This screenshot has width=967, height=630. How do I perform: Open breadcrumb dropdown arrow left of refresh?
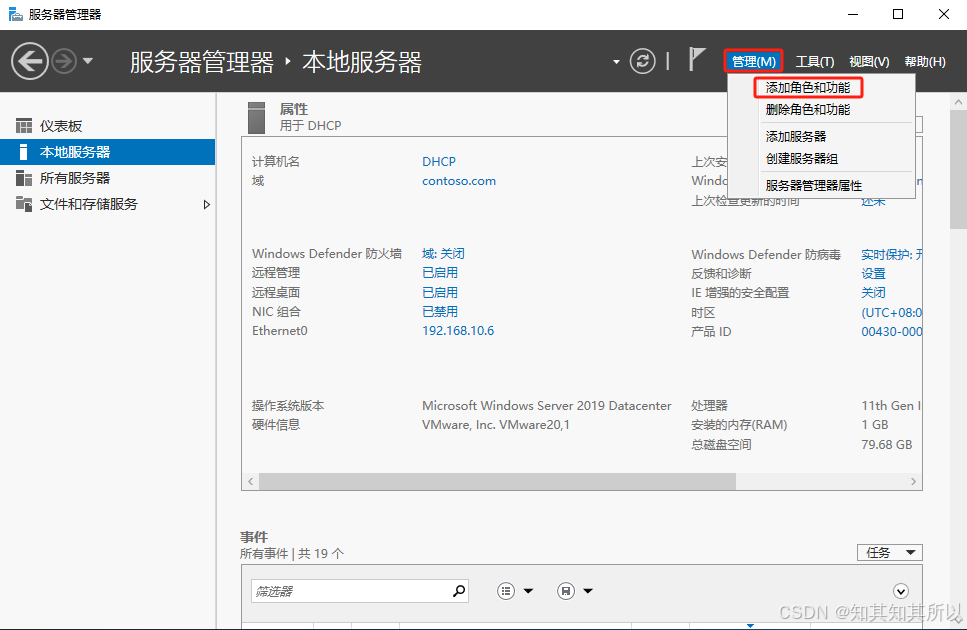click(615, 62)
